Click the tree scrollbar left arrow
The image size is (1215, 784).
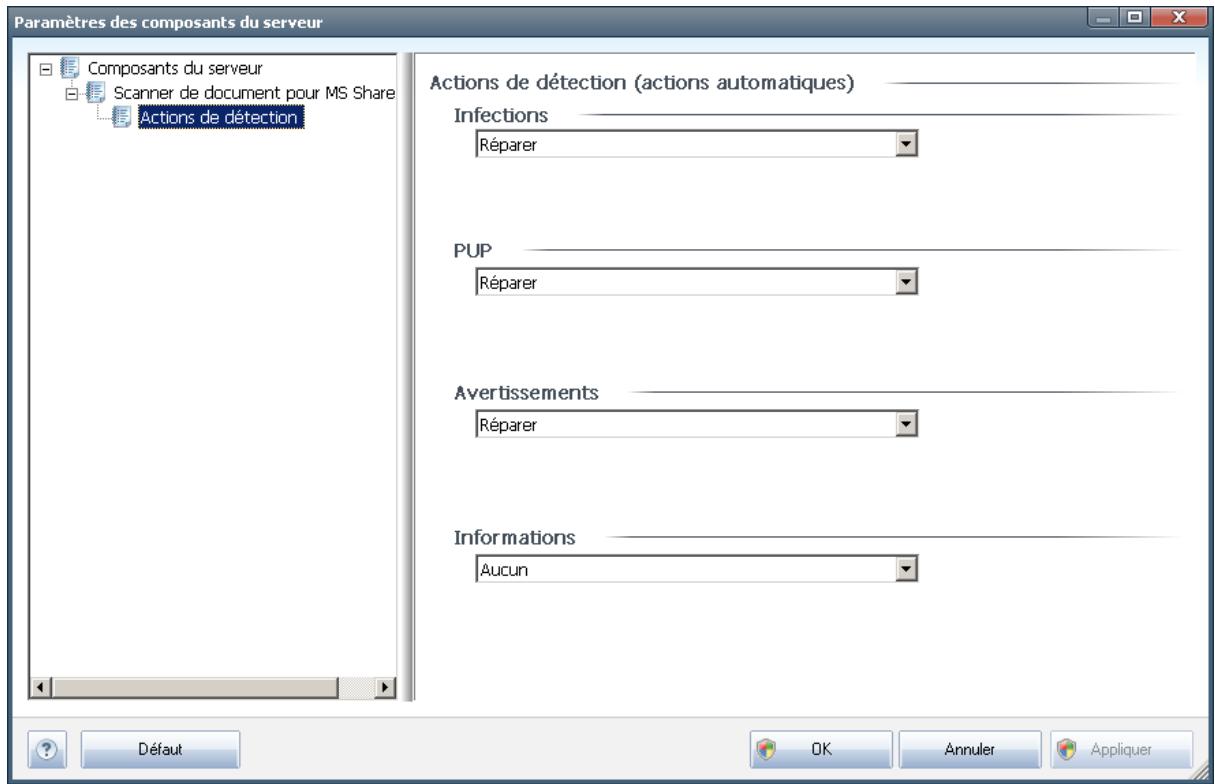coord(42,689)
